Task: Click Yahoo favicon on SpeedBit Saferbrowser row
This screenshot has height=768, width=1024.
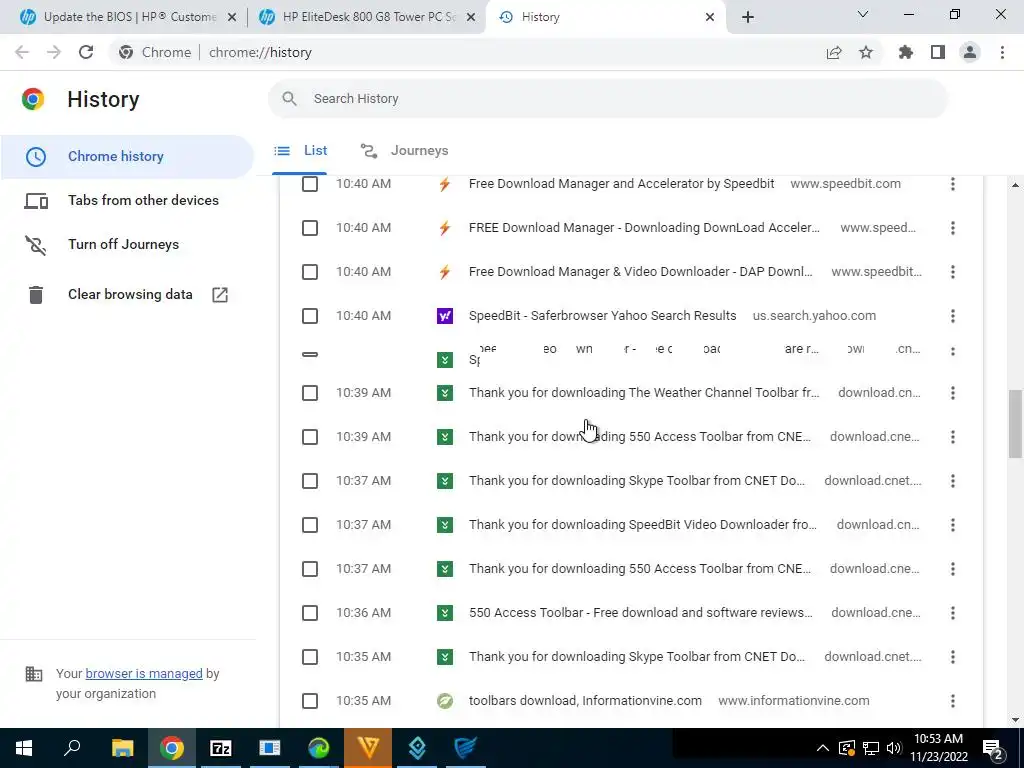Action: click(445, 316)
